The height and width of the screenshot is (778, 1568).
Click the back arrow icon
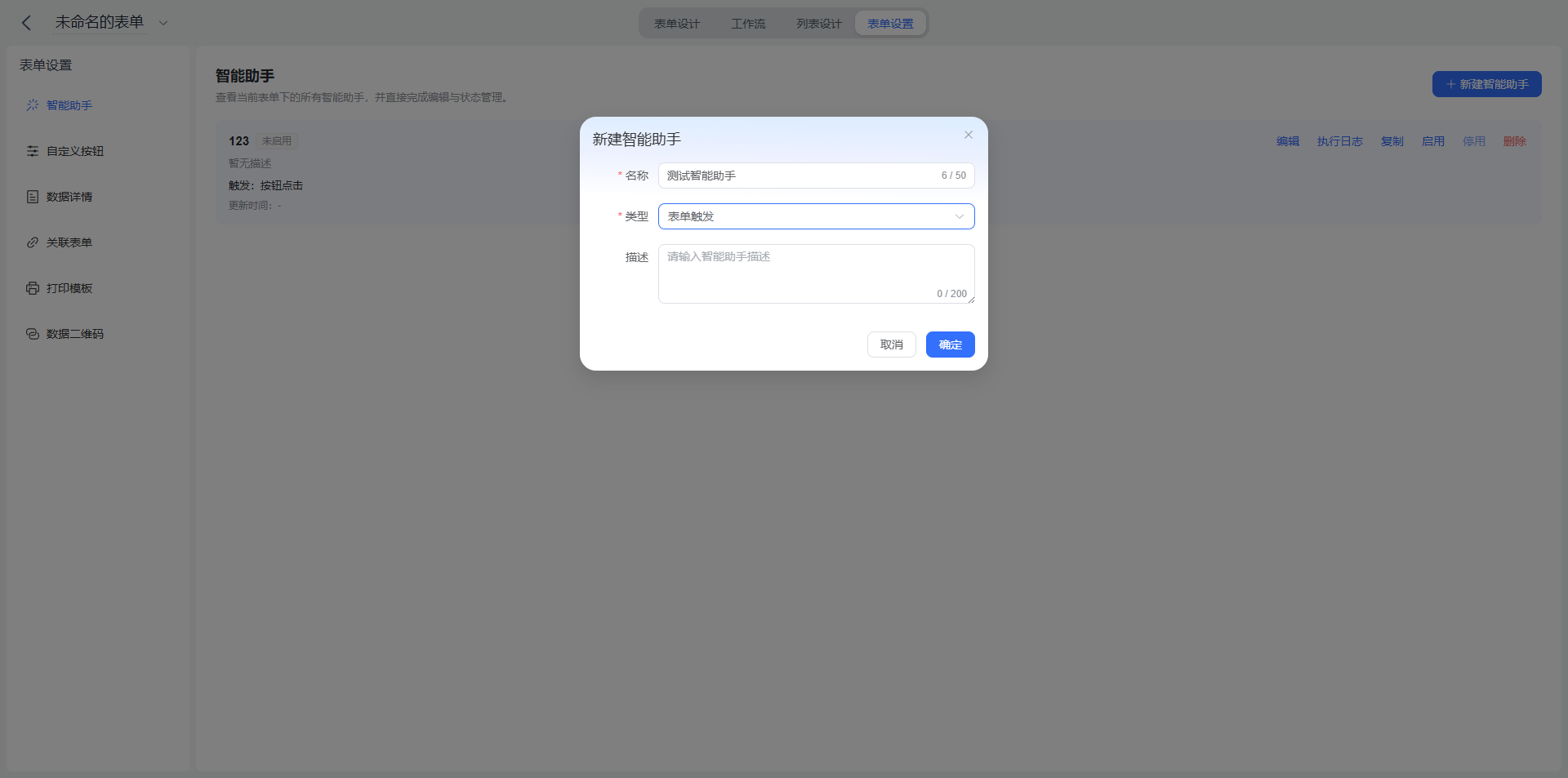[x=26, y=23]
